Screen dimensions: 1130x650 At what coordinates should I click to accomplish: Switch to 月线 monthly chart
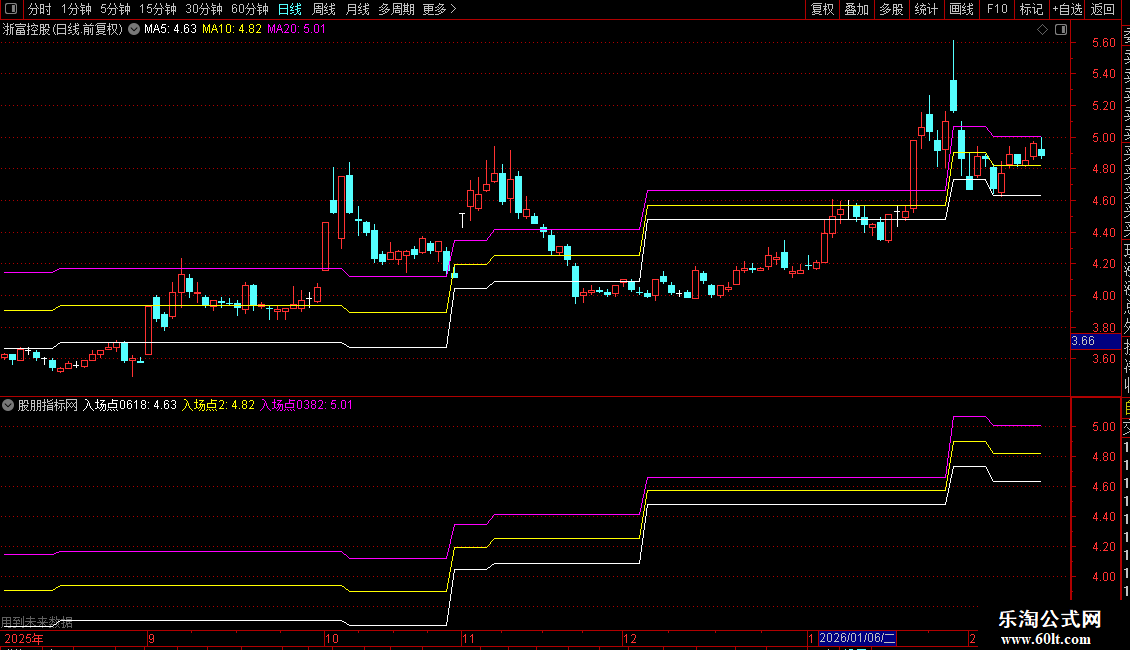coord(357,9)
